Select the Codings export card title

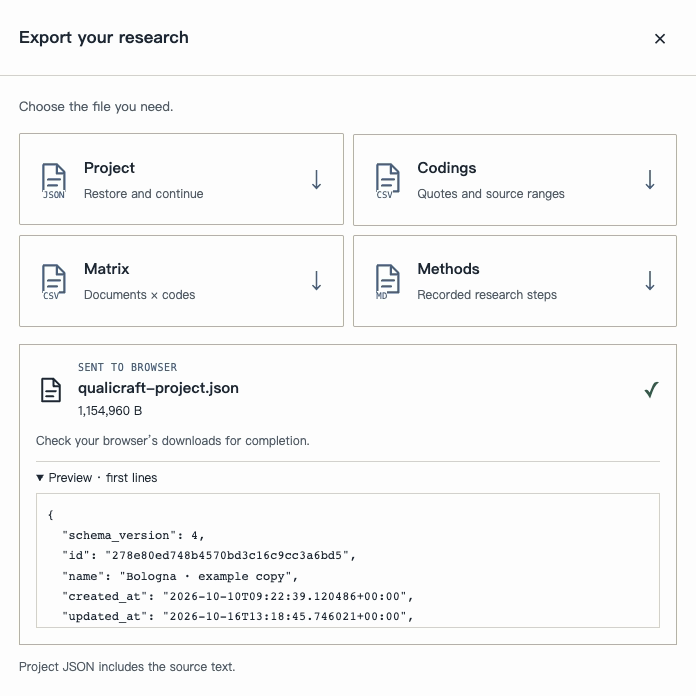coord(447,168)
